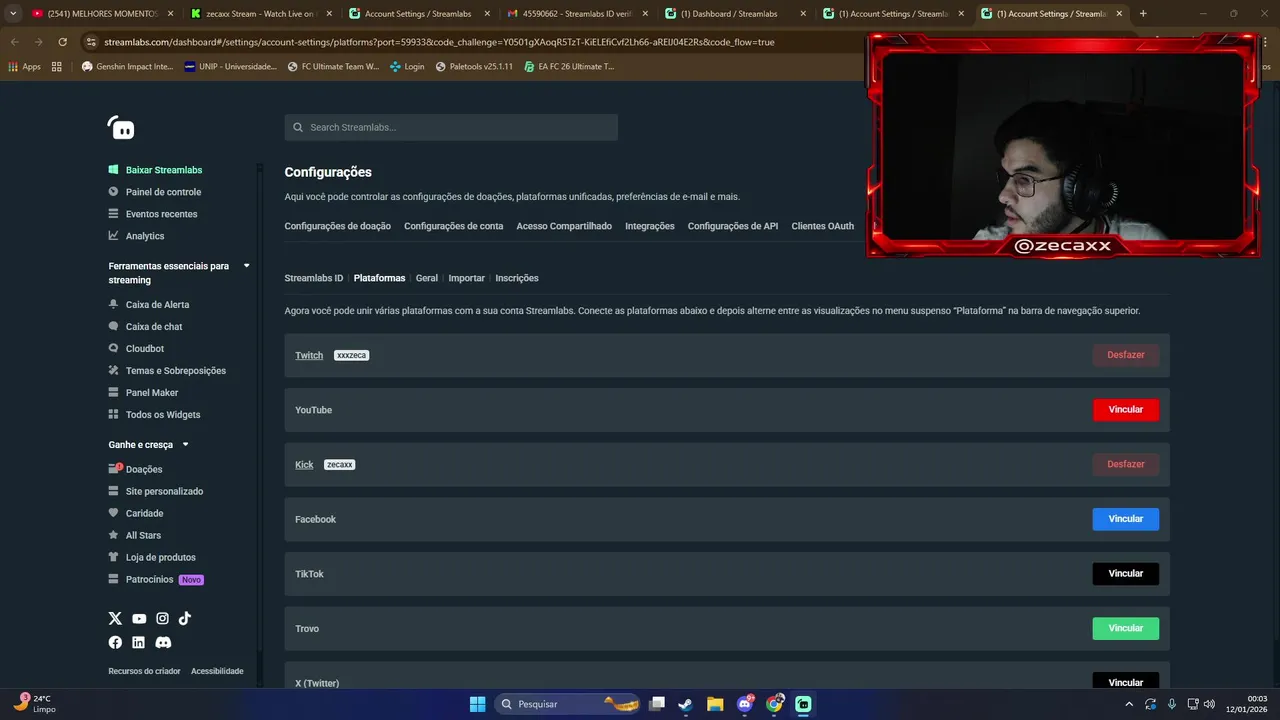The image size is (1280, 720).
Task: Click Vincular for Facebook
Action: pos(1125,519)
